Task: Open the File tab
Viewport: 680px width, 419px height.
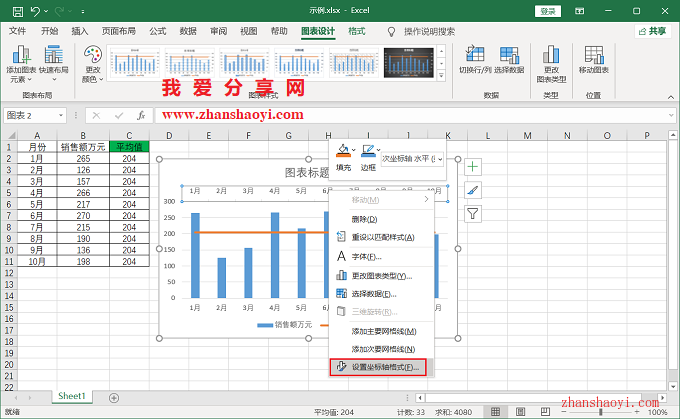Action: point(17,31)
